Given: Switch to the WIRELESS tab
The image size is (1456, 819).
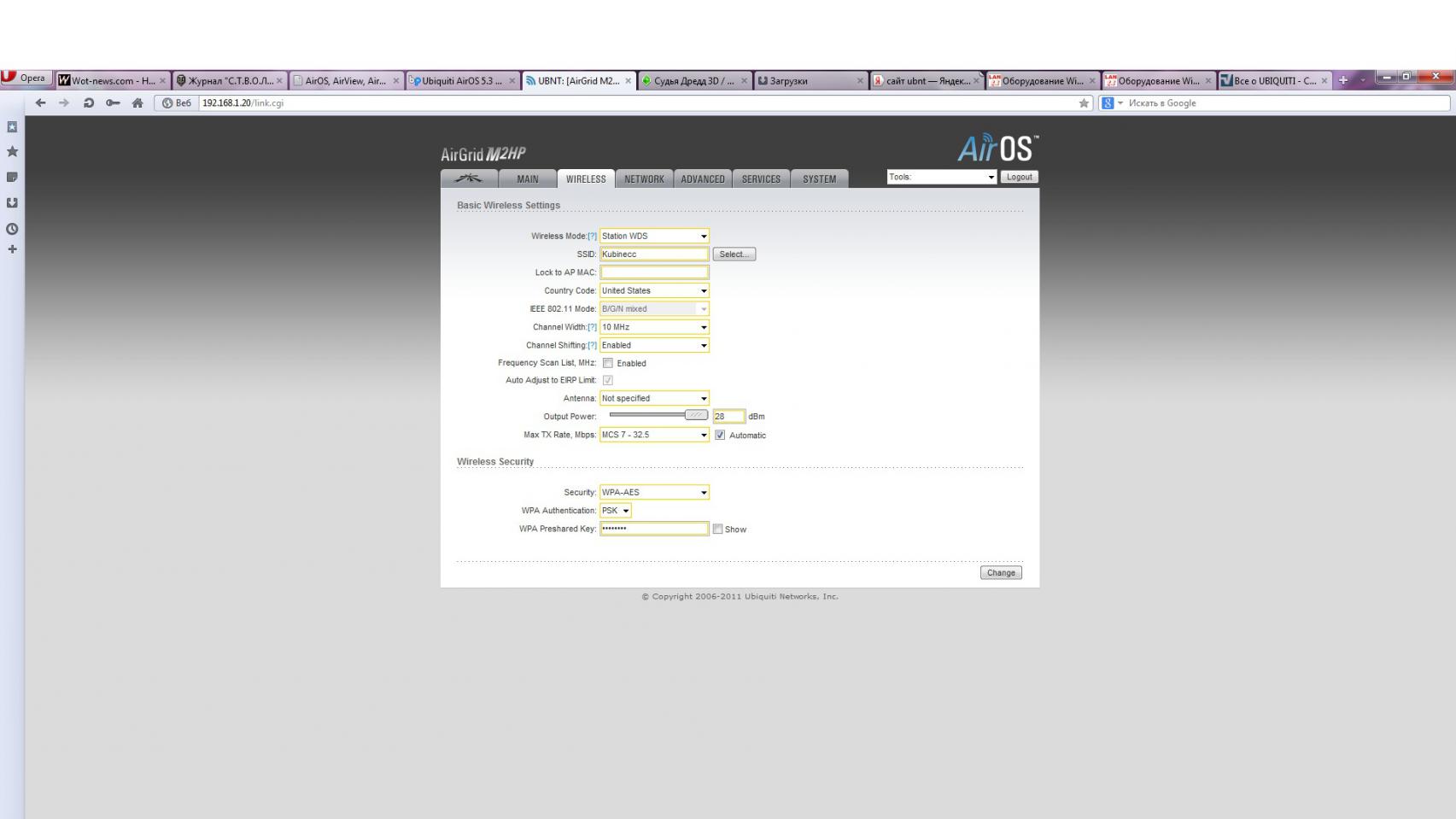Looking at the screenshot, I should (x=586, y=178).
